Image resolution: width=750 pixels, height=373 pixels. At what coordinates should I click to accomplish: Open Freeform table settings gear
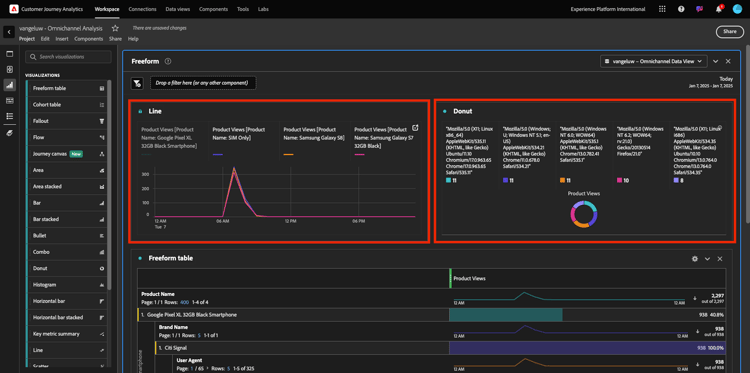click(695, 259)
